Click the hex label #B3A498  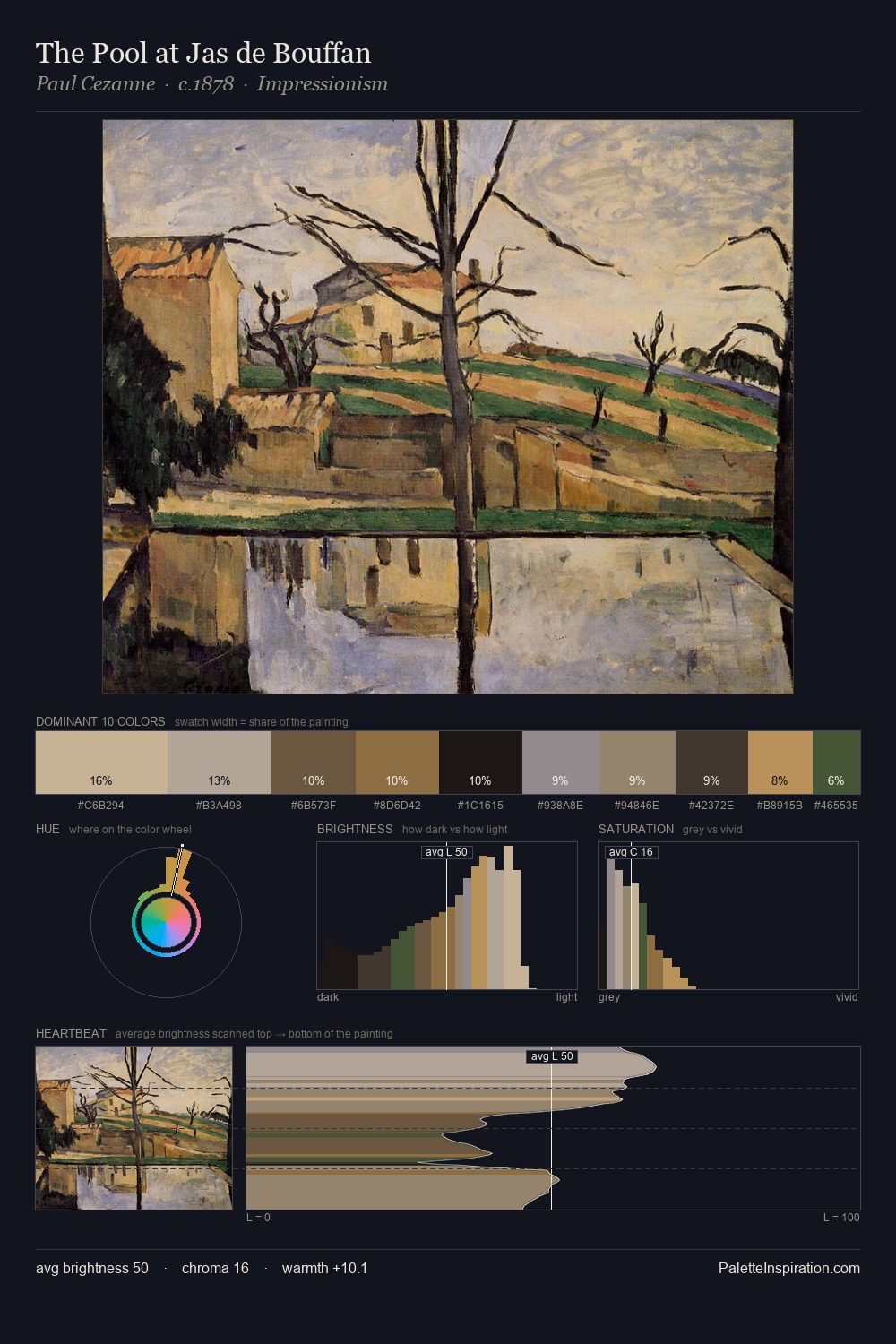220,806
